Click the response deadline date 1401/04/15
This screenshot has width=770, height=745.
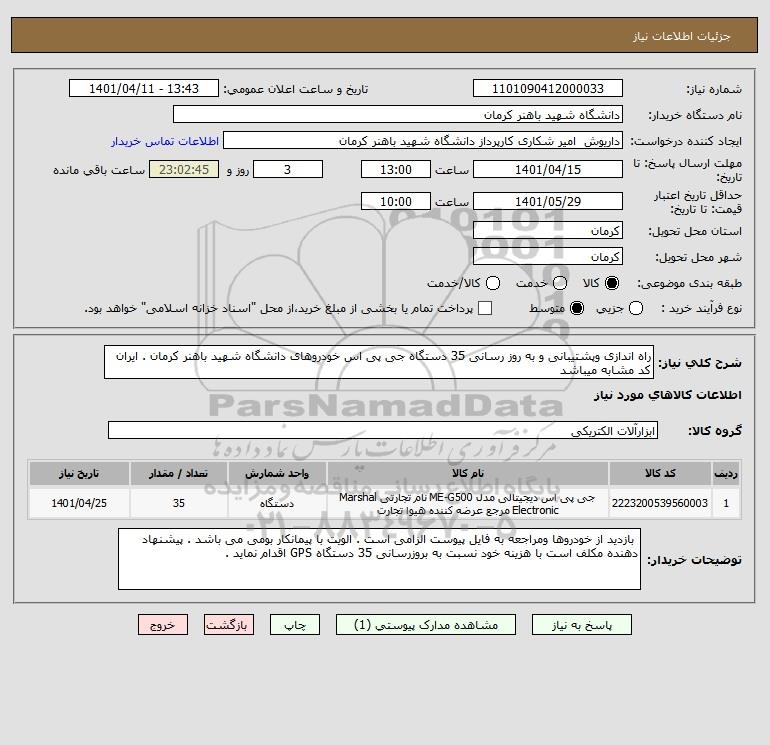click(548, 169)
